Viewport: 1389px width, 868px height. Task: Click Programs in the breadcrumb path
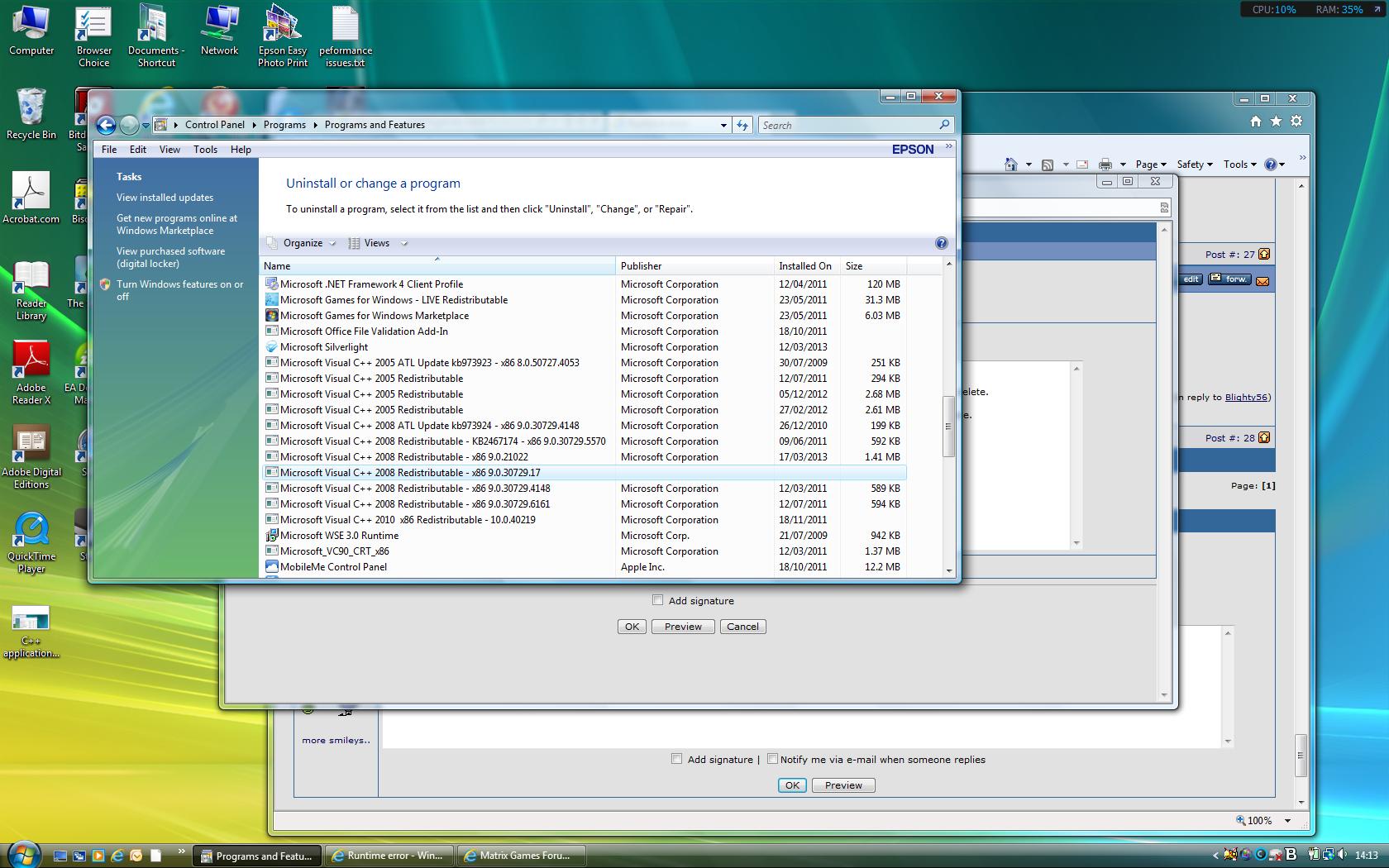click(x=284, y=125)
